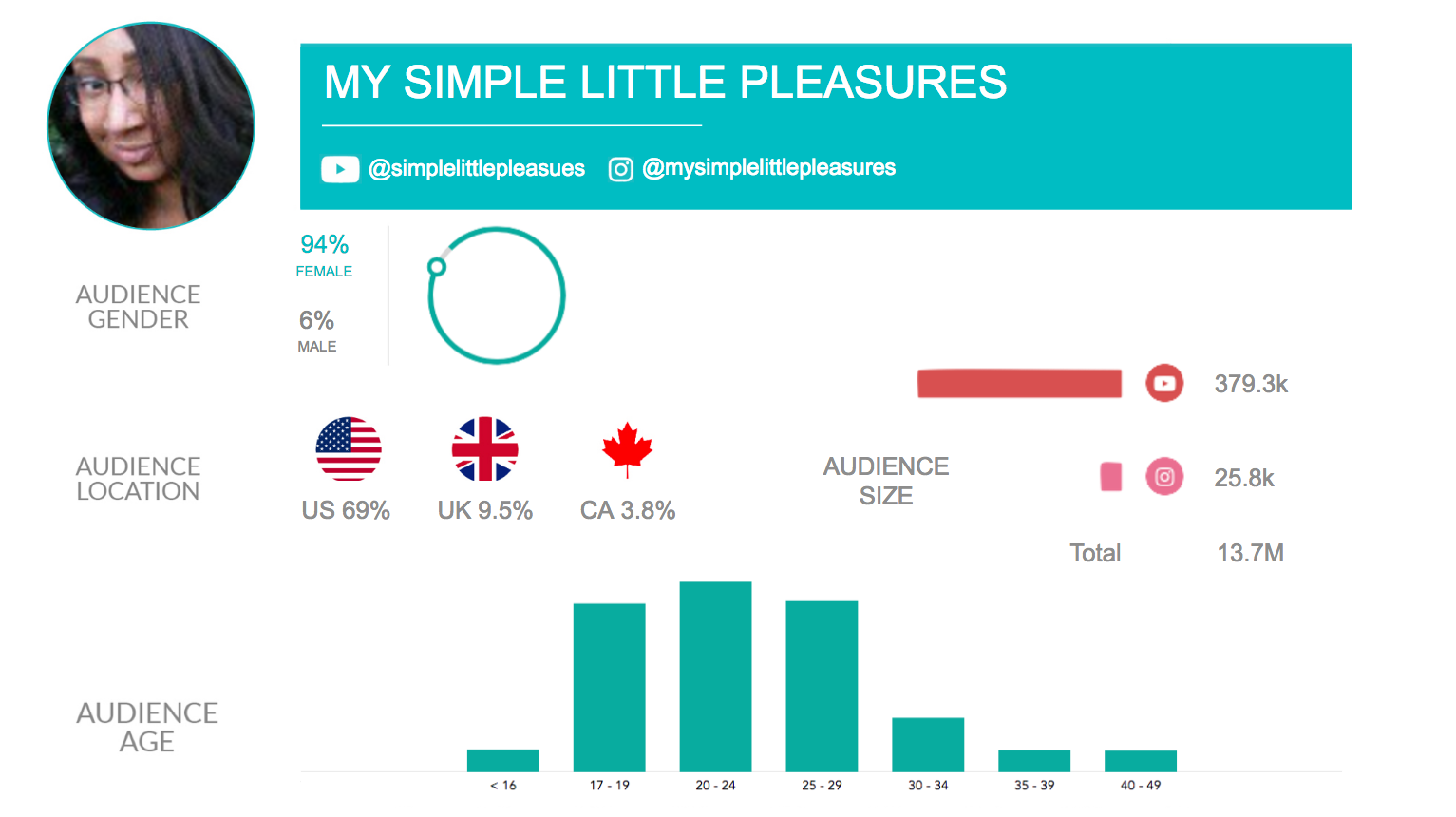Click the 94% female statistic
The width and height of the screenshot is (1456, 817).
tap(325, 245)
